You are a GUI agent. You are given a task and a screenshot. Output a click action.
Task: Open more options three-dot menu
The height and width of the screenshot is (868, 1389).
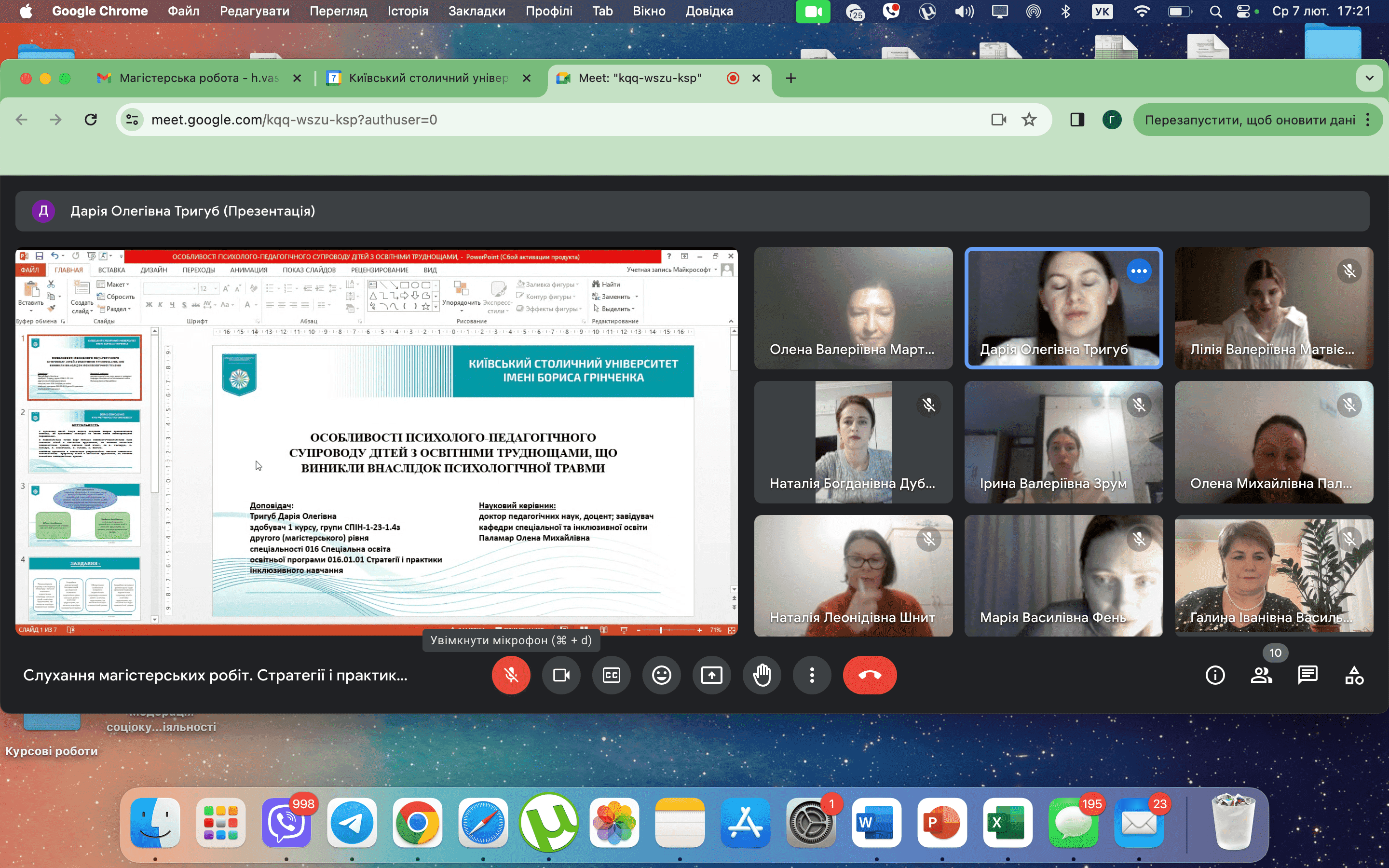[x=812, y=675]
